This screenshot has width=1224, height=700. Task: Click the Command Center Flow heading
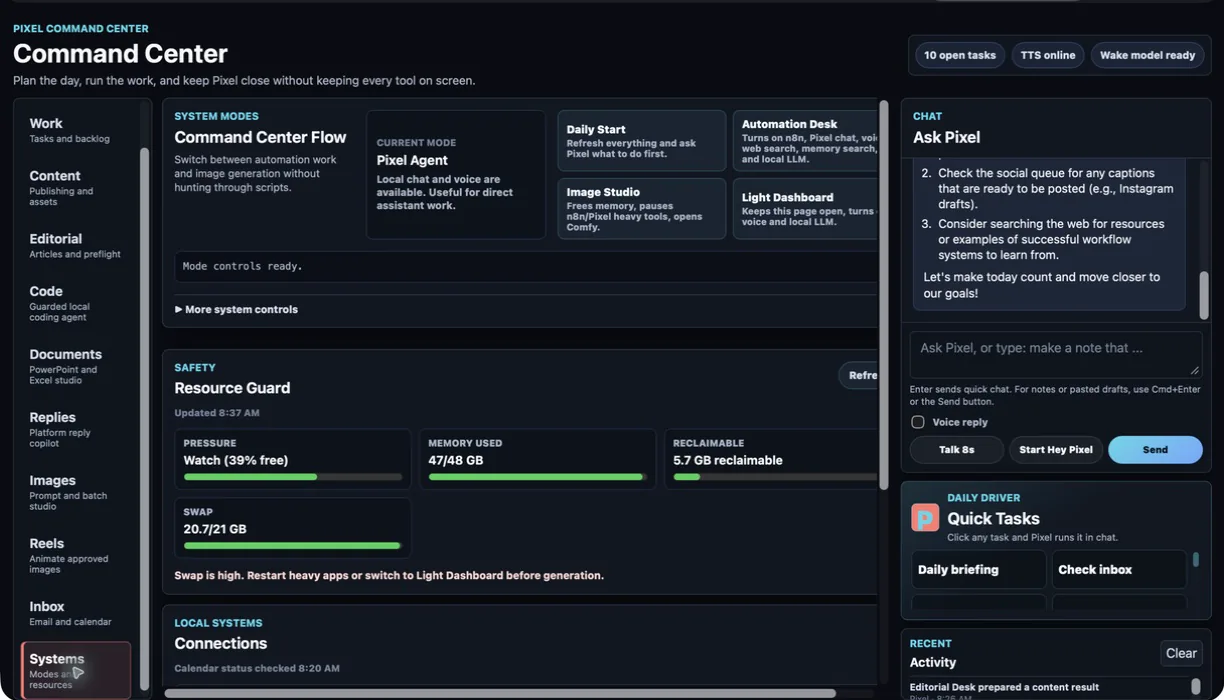pos(260,137)
